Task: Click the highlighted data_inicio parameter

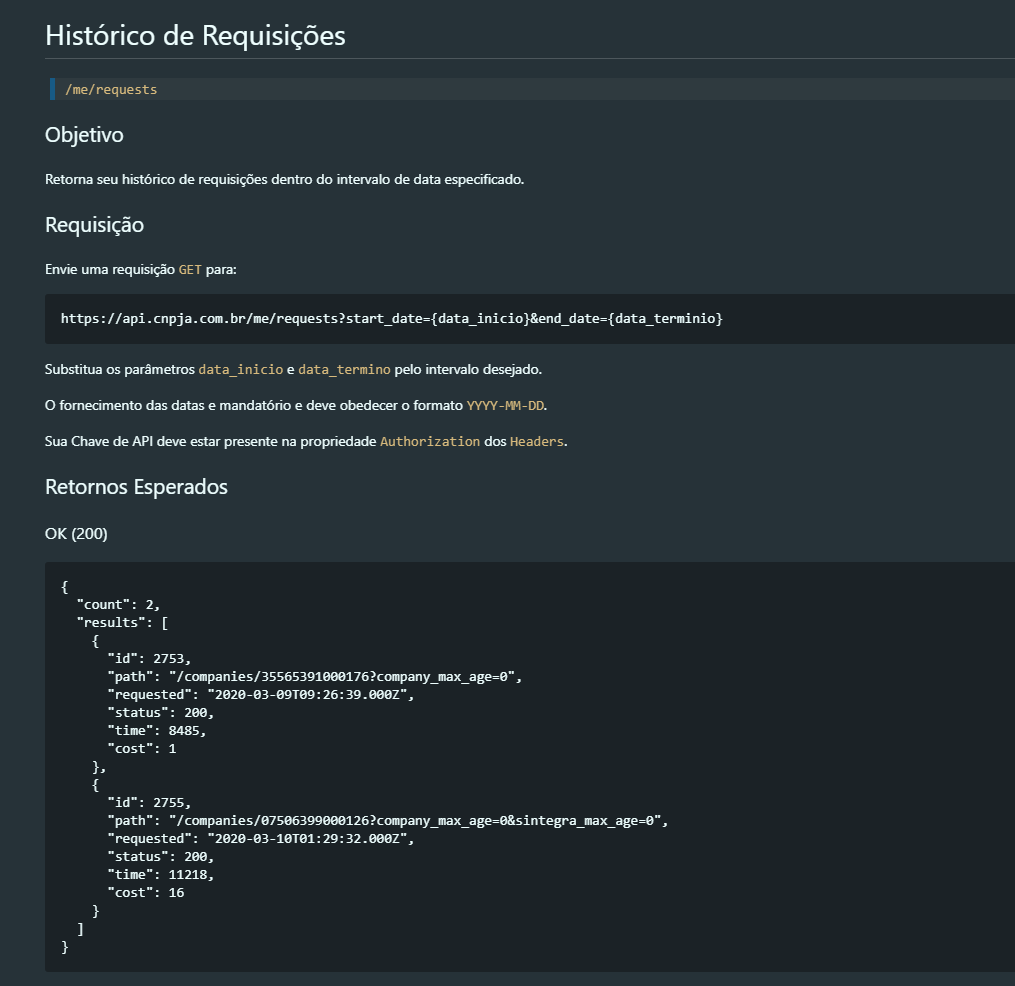Action: 241,370
